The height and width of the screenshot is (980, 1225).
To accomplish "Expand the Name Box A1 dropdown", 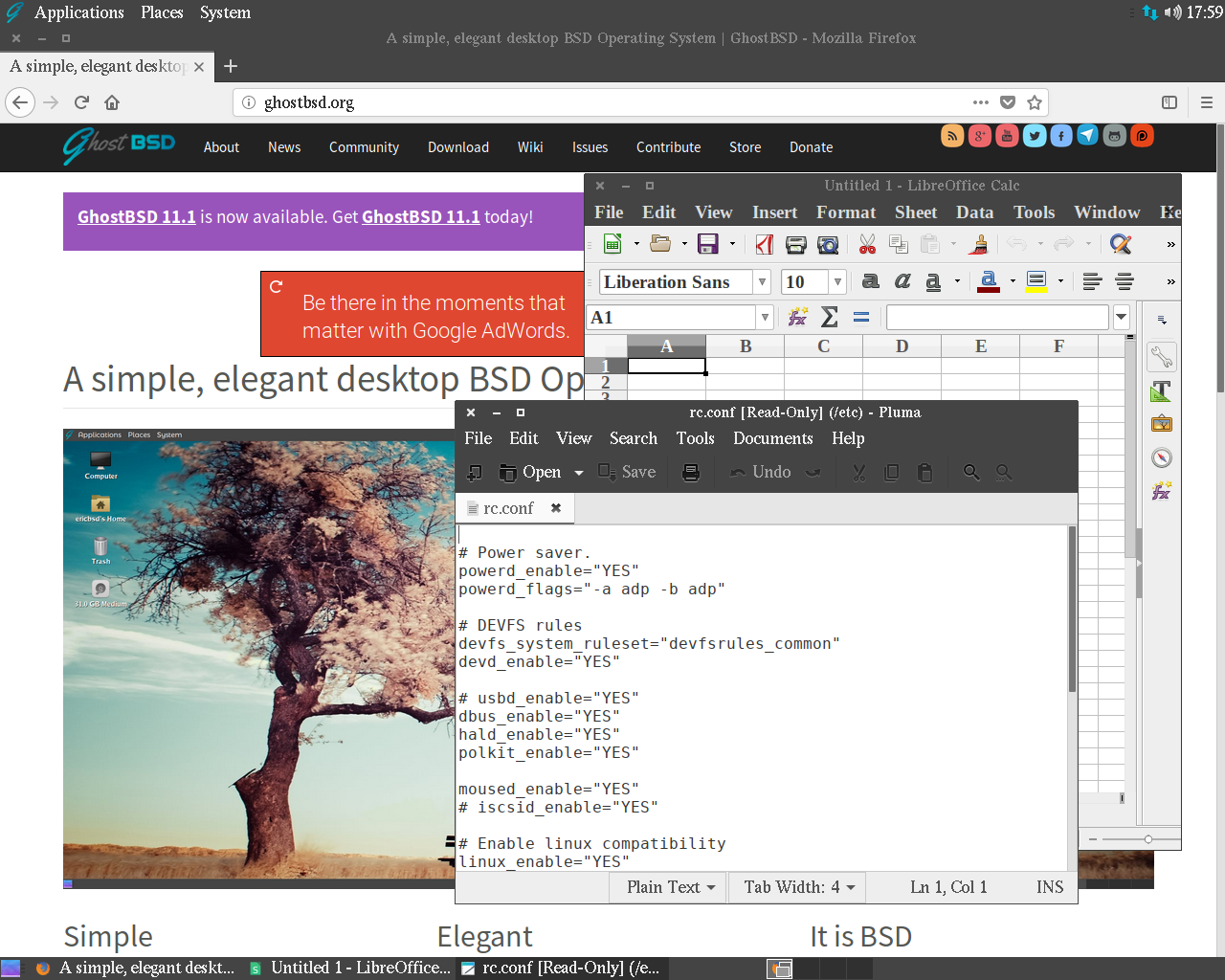I will tap(765, 318).
